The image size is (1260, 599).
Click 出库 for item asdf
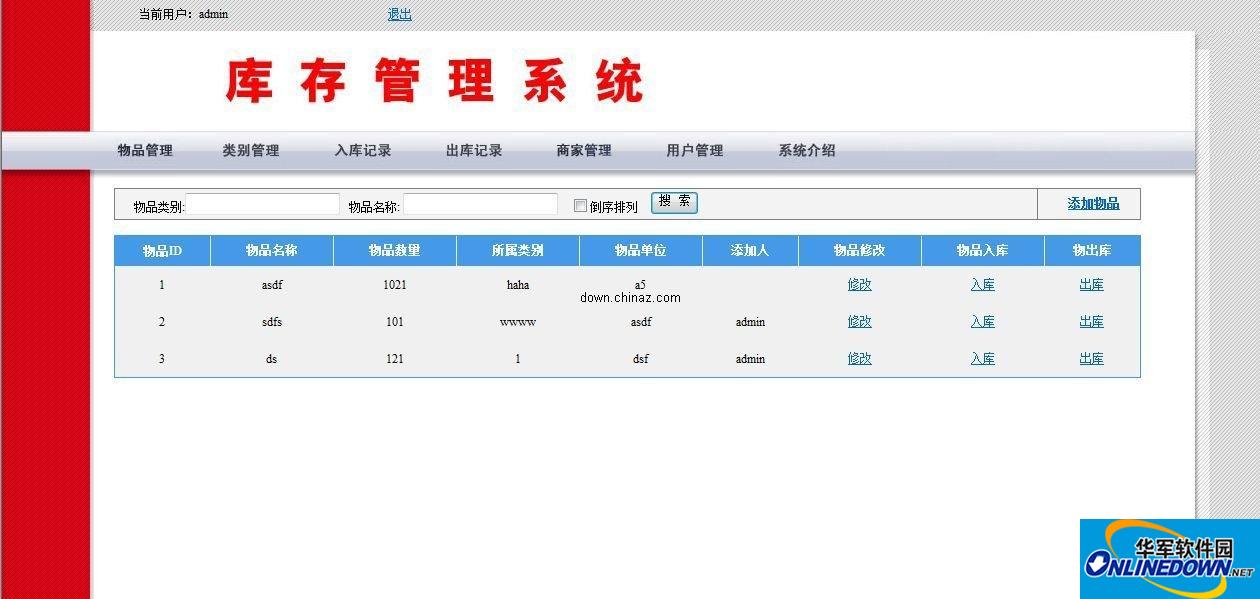click(x=1091, y=284)
